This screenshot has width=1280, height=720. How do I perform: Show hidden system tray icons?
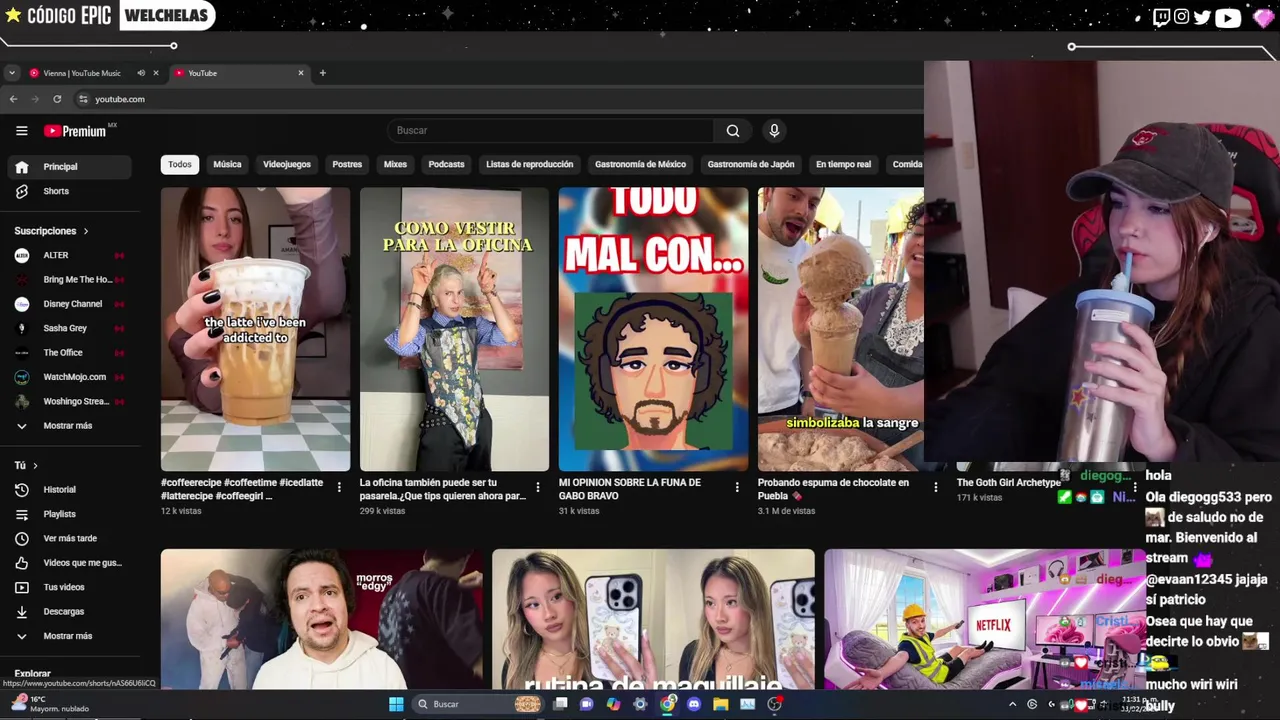1012,704
